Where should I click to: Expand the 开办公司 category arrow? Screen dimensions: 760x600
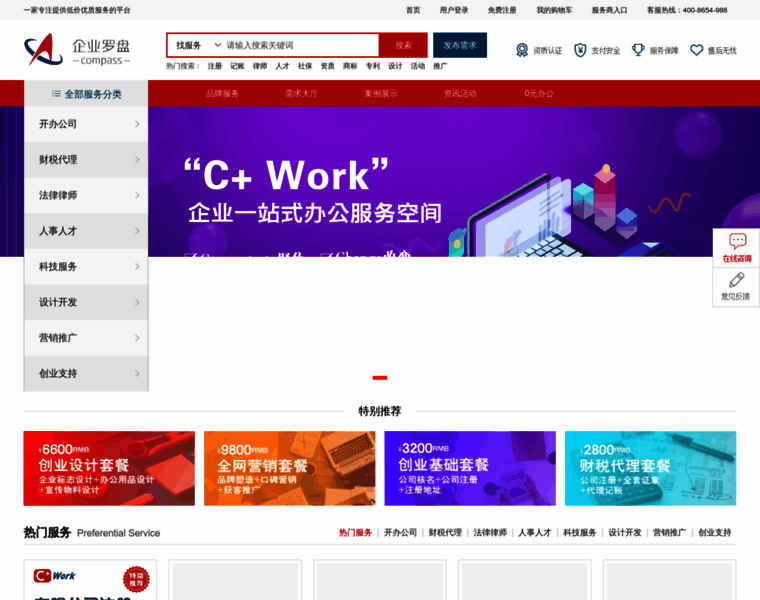[x=137, y=124]
